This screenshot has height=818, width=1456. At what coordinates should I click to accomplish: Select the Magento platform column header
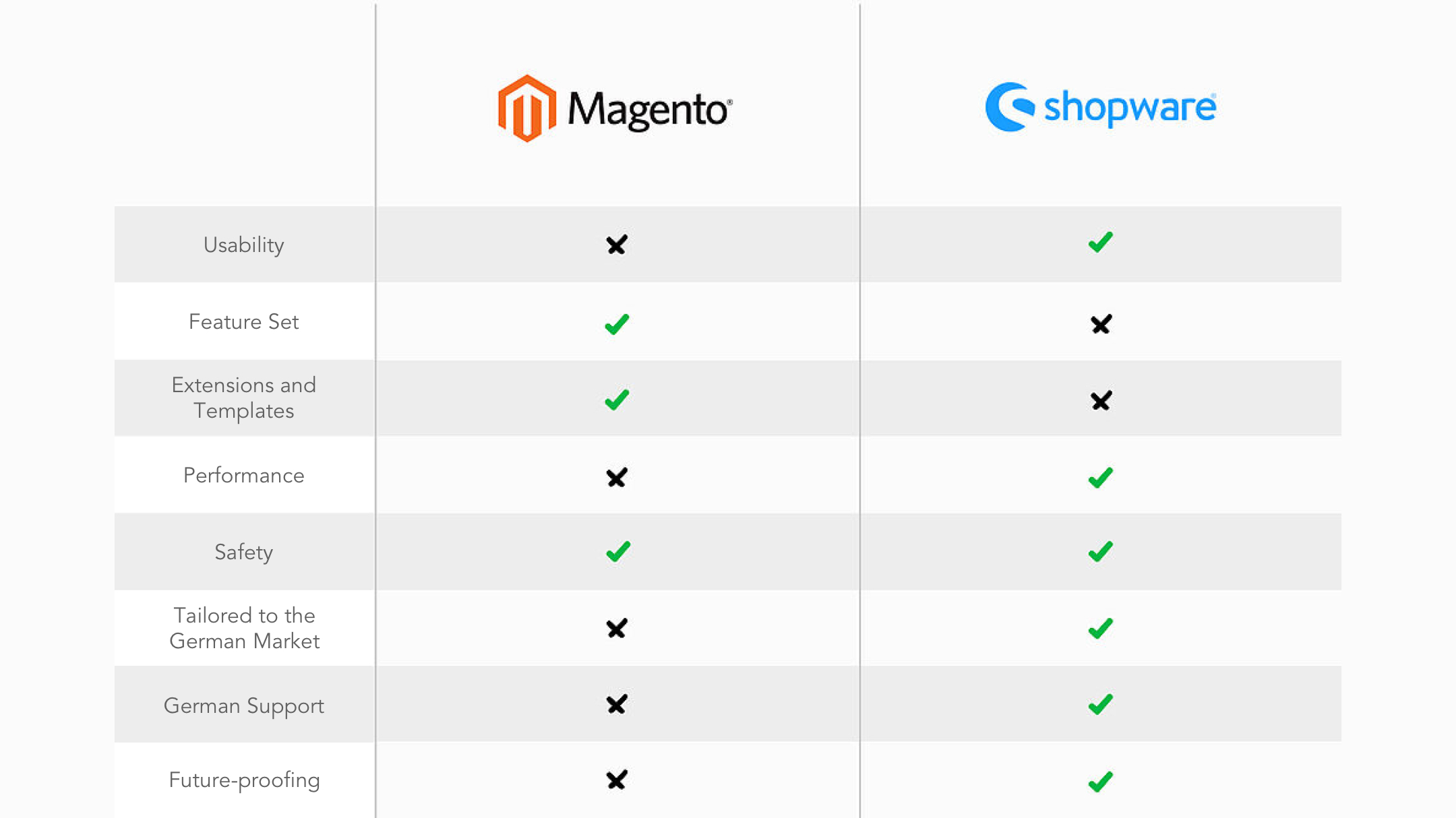(x=618, y=108)
